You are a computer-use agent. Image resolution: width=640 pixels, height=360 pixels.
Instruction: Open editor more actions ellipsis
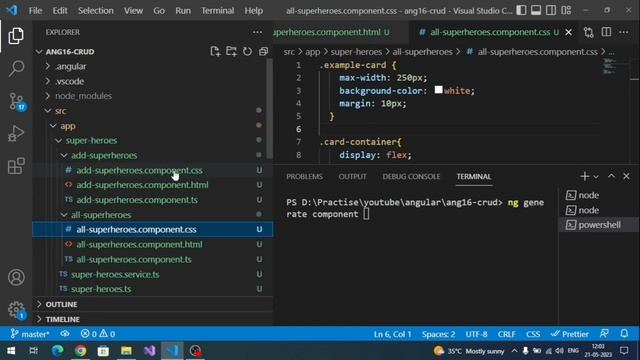[624, 32]
